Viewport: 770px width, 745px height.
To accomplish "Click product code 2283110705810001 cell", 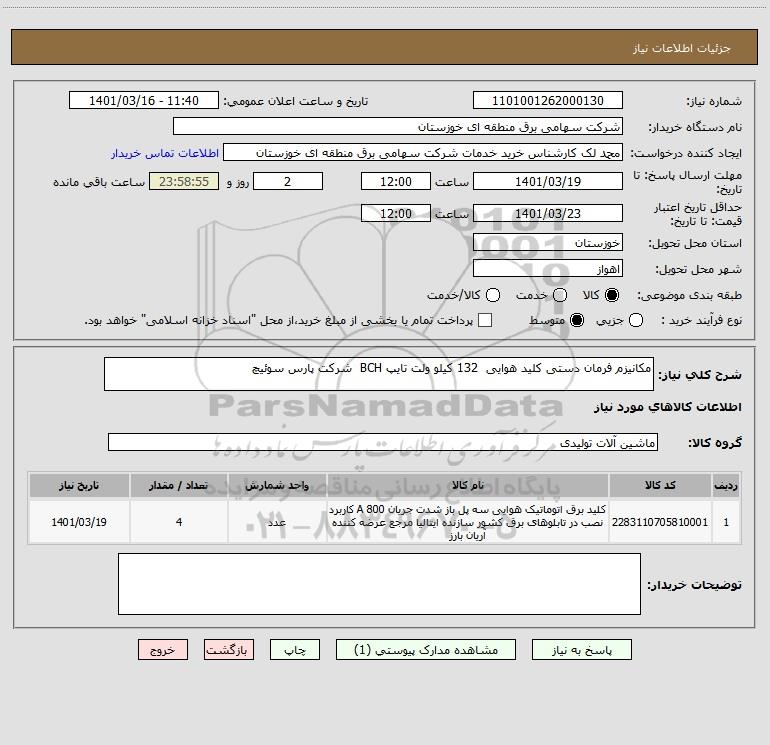I will pyautogui.click(x=660, y=522).
